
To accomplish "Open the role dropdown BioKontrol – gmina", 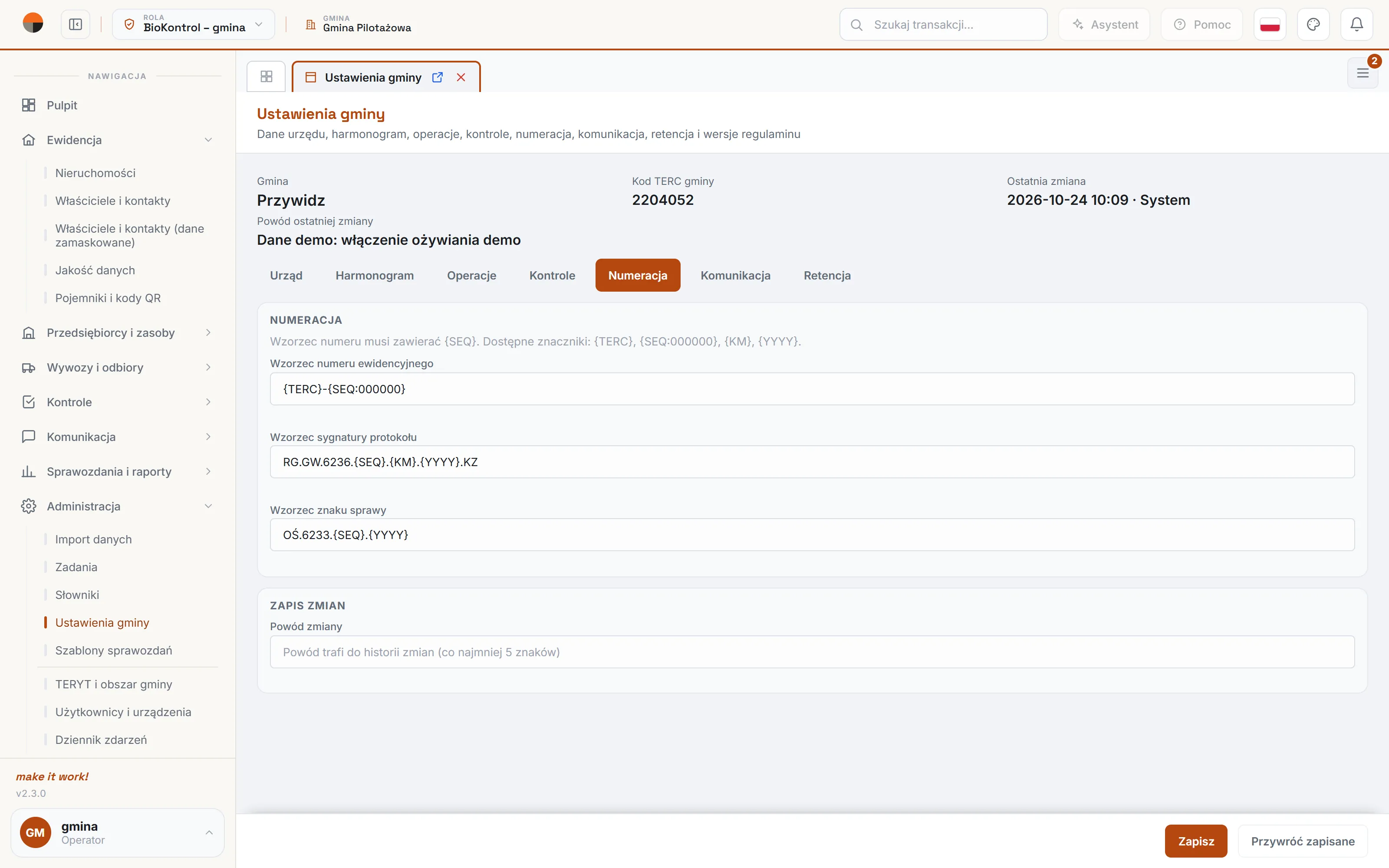I will [194, 24].
